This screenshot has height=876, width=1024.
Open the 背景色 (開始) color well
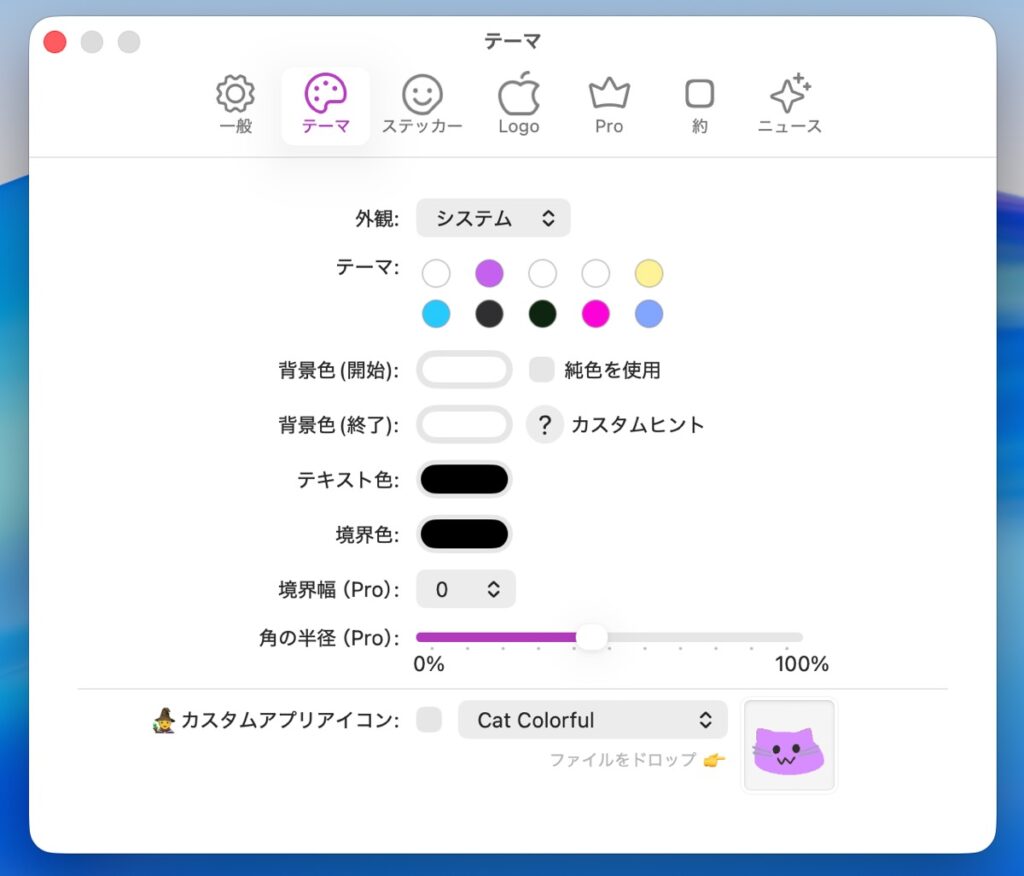click(464, 370)
